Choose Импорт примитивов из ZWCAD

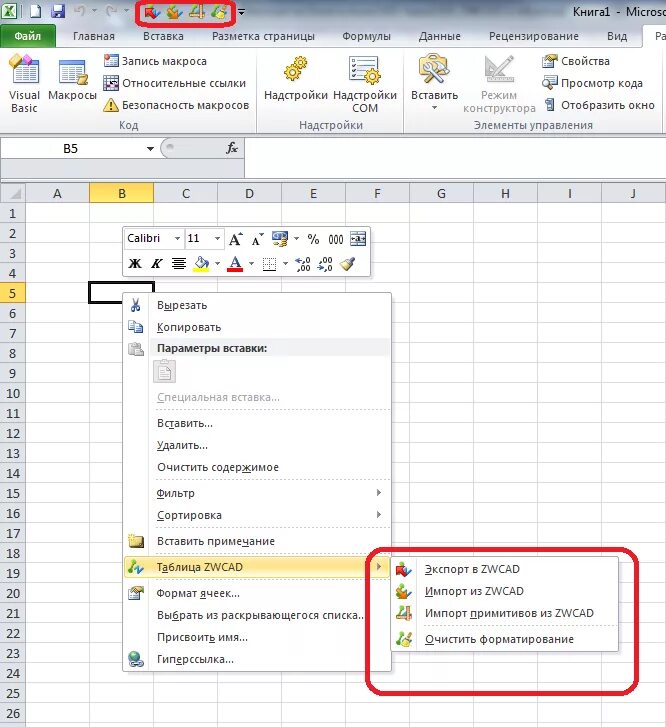click(505, 613)
